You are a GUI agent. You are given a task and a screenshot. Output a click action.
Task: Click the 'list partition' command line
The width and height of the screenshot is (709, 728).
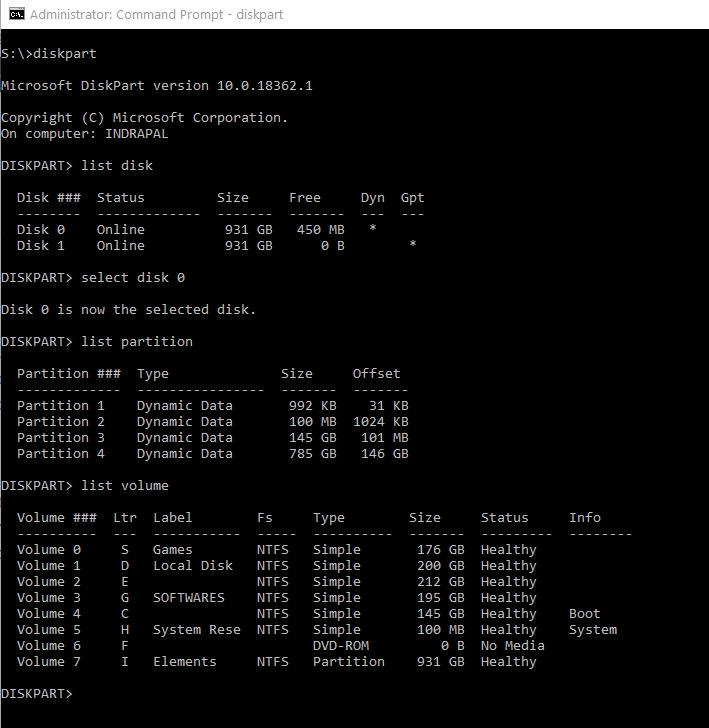pos(97,342)
